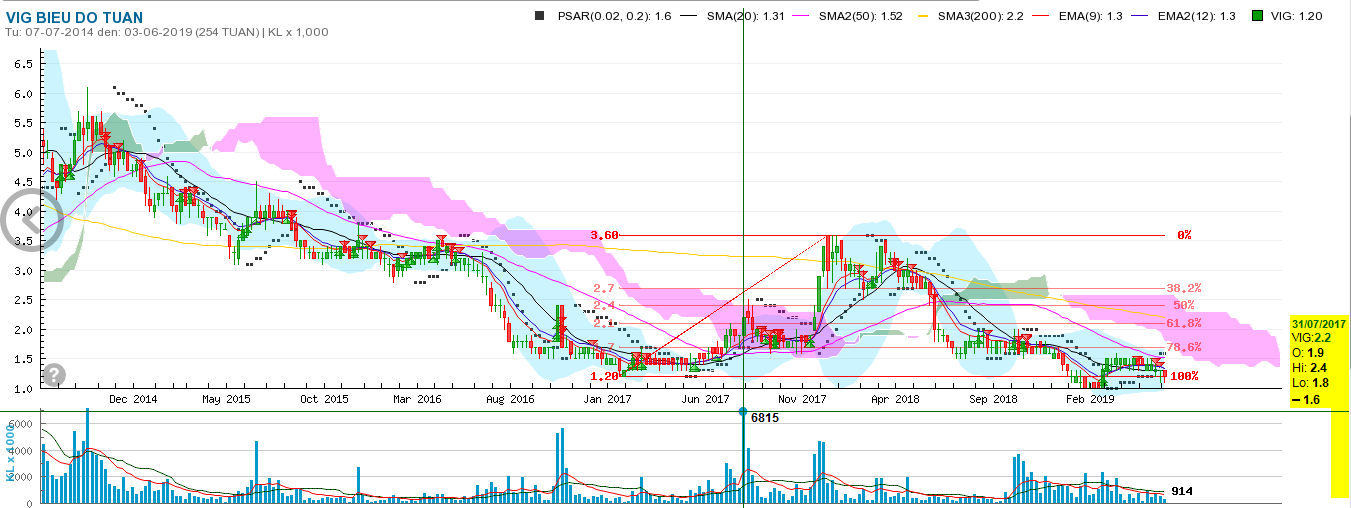Click the Jun 2017 date axis label
1351x508 pixels.
[x=705, y=399]
